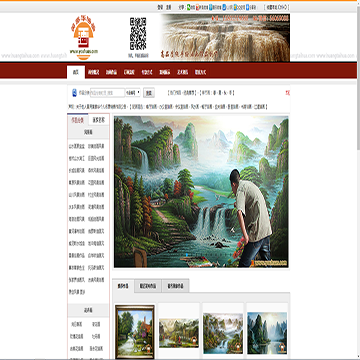Viewport: 360px width, 360px height.
Task: Click the bracketed link at top right
Action: point(276,7)
